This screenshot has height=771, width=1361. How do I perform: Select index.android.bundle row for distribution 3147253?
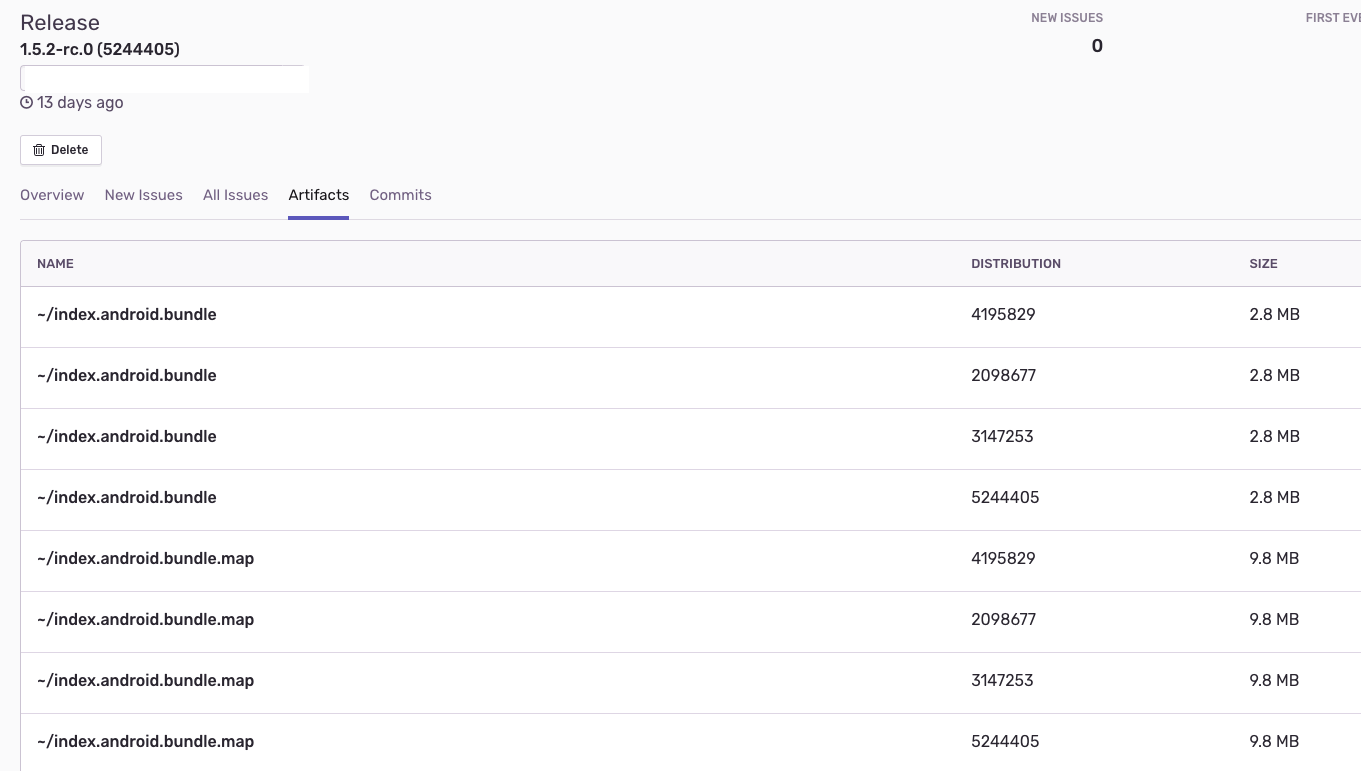click(127, 436)
